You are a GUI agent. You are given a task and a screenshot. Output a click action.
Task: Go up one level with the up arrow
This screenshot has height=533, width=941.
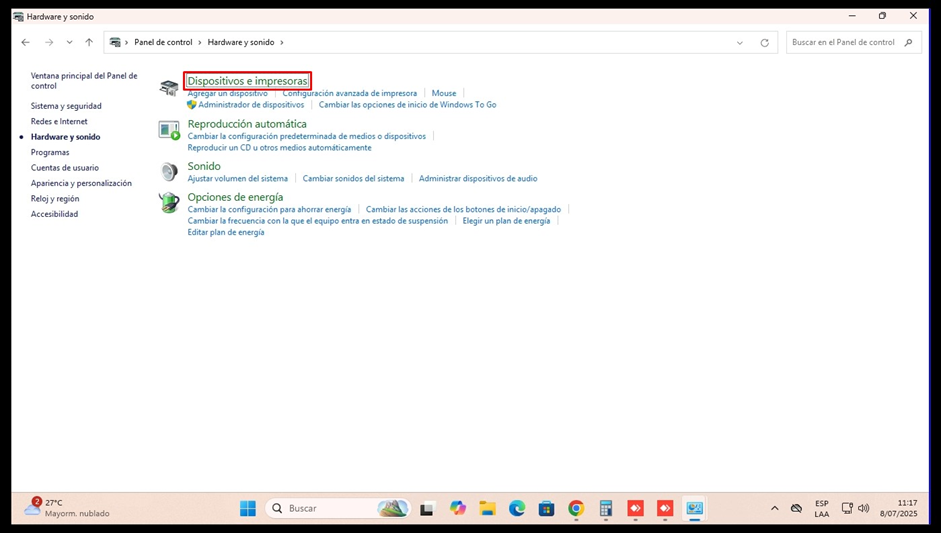point(89,43)
